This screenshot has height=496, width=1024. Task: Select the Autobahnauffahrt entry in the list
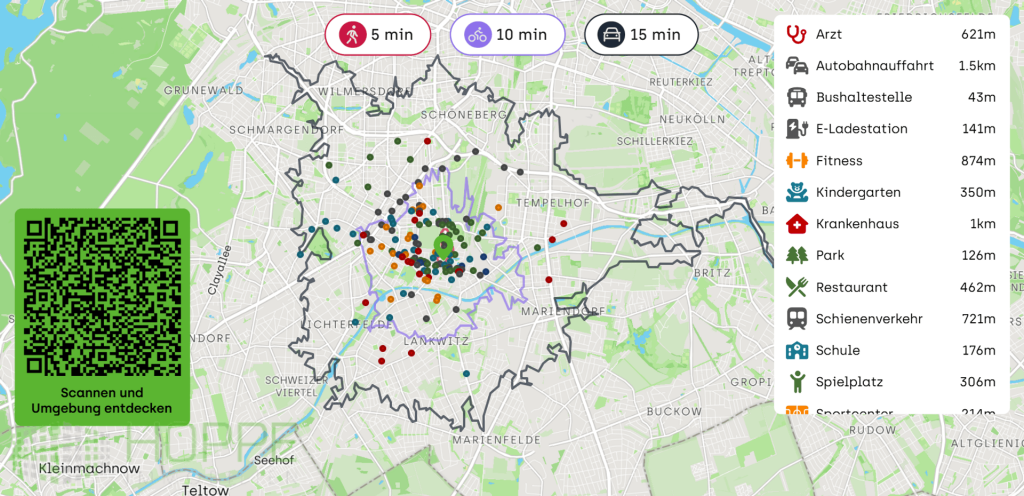tap(891, 65)
